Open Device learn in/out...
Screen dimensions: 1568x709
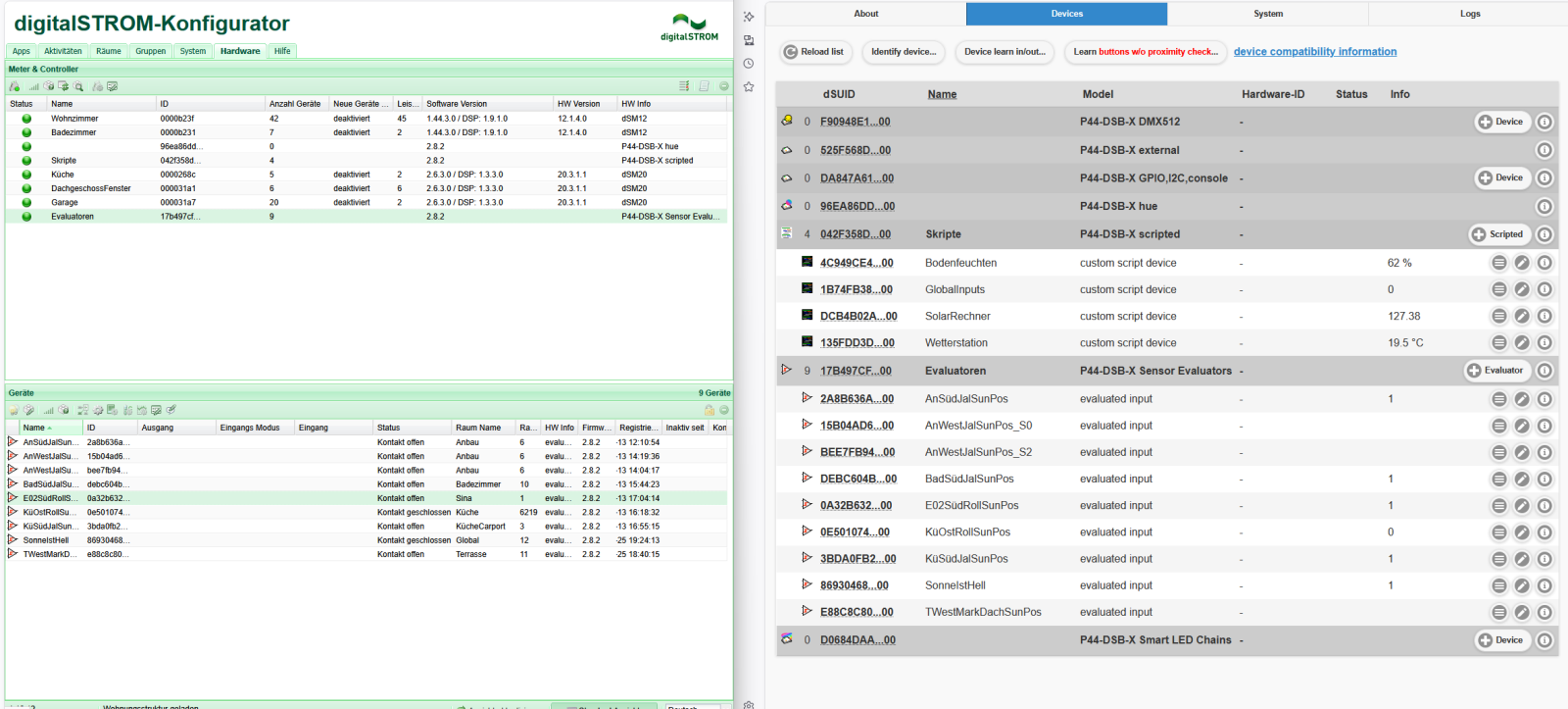[x=1004, y=52]
